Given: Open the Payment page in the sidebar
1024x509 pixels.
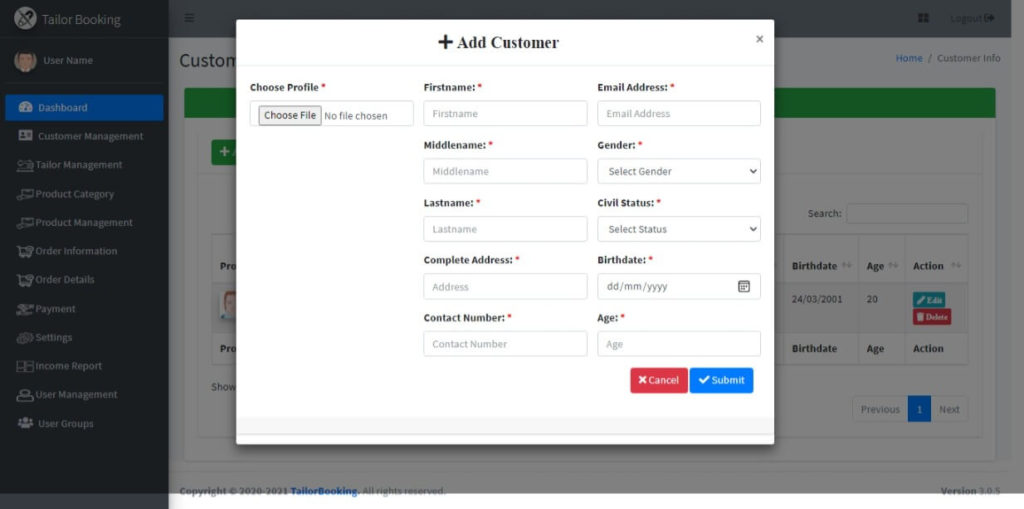Looking at the screenshot, I should 84,309.
